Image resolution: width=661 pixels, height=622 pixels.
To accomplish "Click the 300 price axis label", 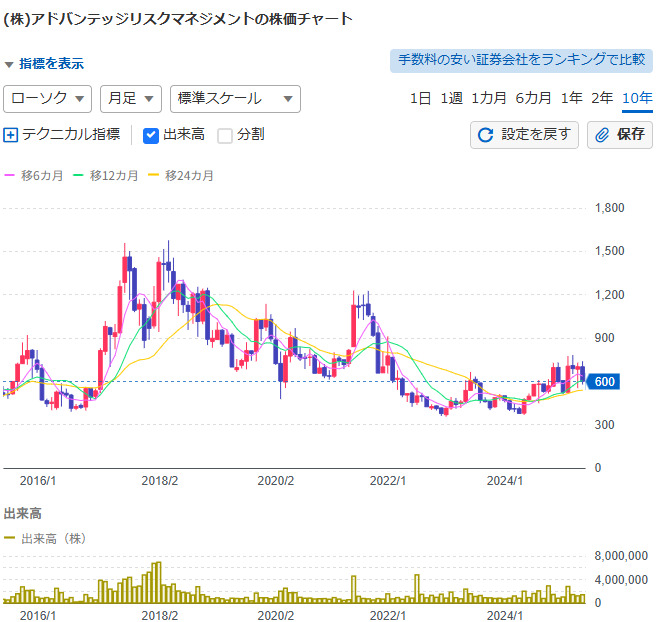I will [605, 425].
